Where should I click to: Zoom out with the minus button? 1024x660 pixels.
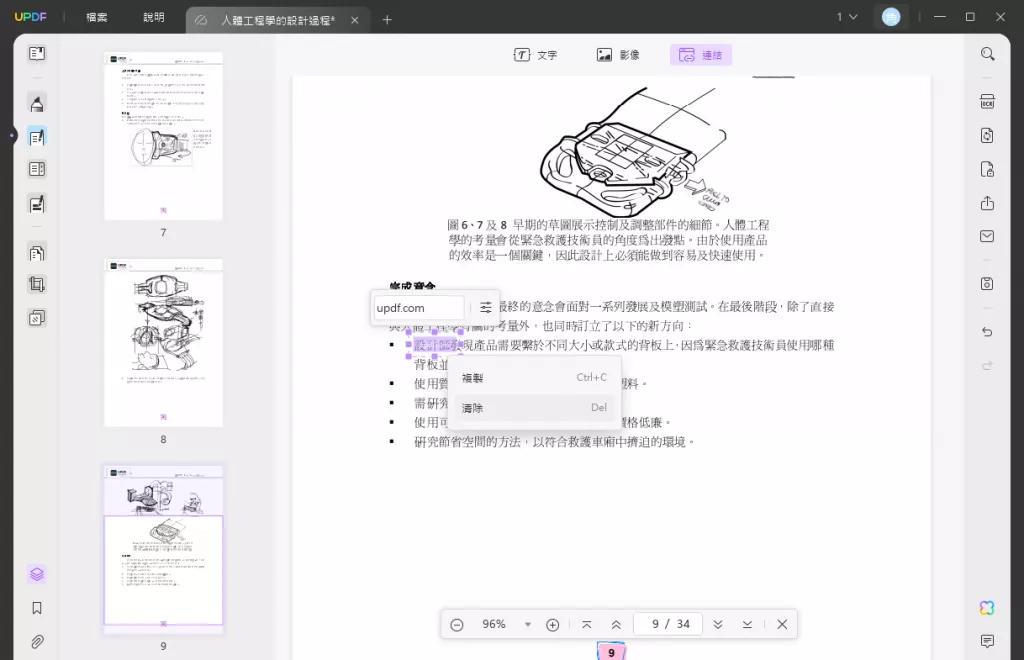tap(457, 625)
